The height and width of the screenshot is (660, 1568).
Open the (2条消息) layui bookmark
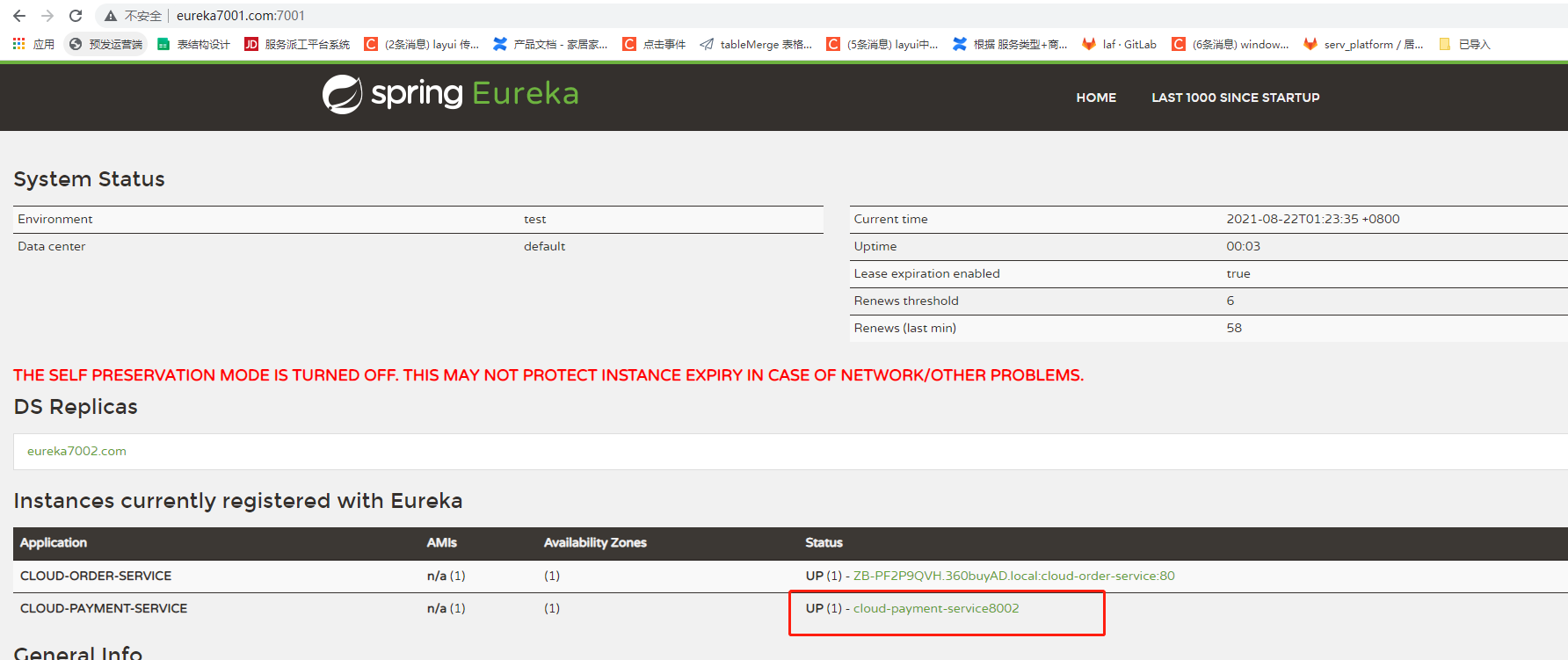[422, 44]
